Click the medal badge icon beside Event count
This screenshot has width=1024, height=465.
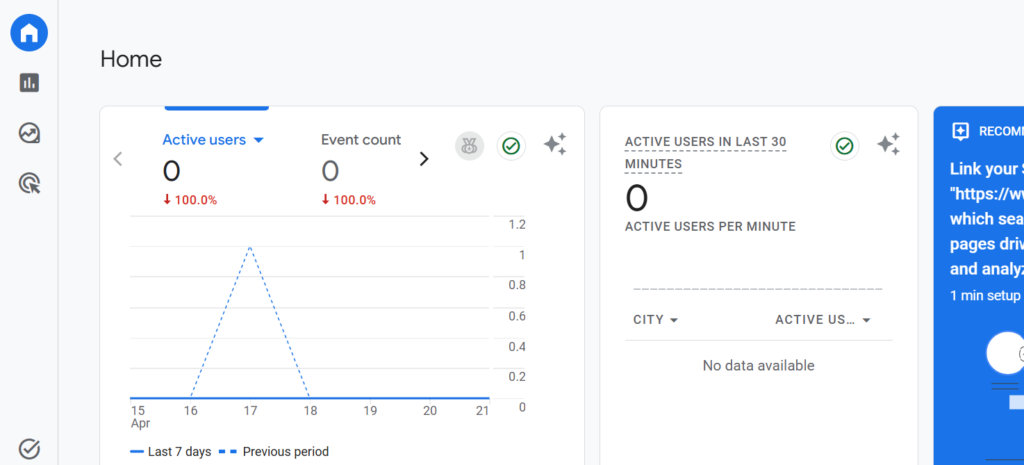point(469,146)
